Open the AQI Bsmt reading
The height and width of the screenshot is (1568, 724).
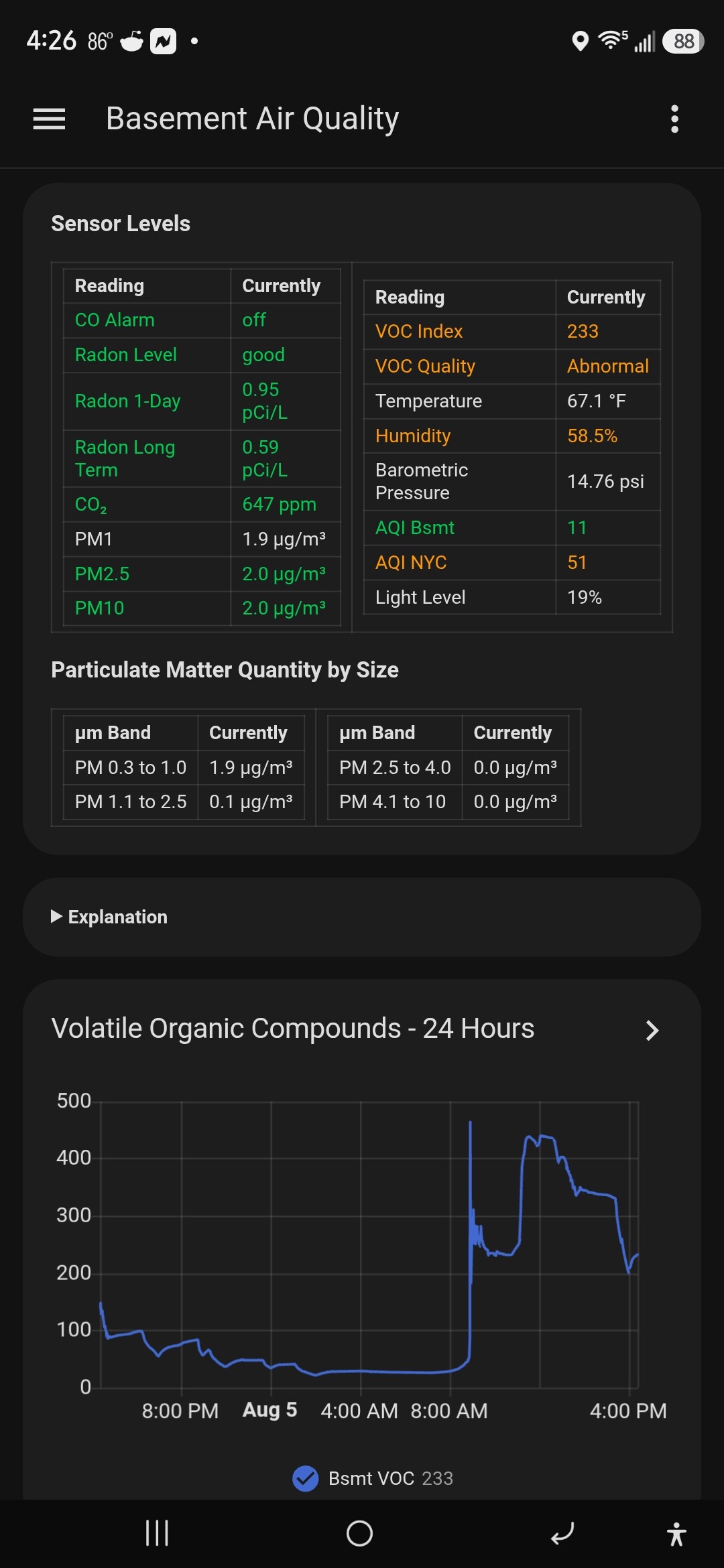pyautogui.click(x=512, y=528)
